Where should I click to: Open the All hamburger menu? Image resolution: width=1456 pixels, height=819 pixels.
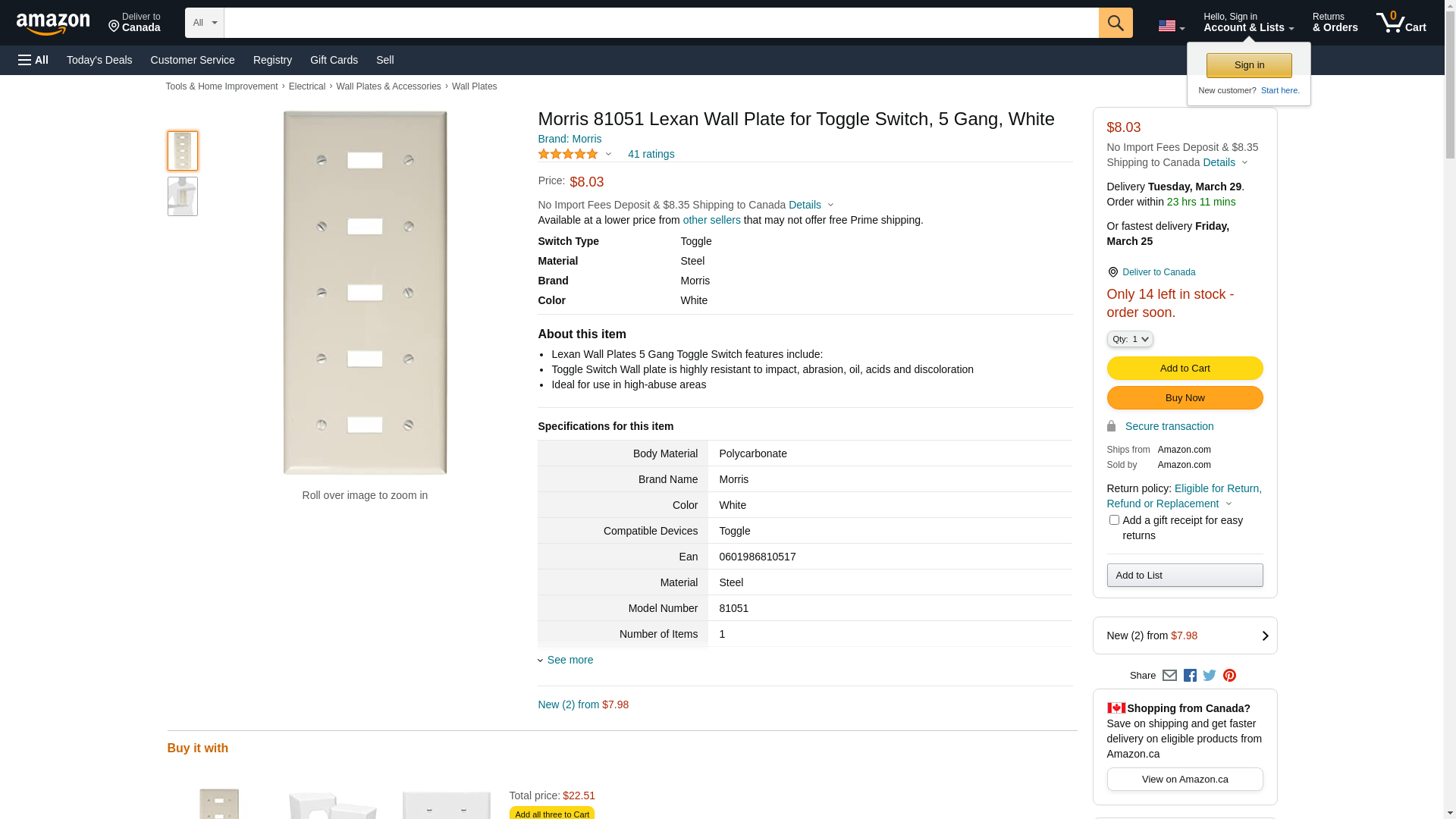(33, 60)
